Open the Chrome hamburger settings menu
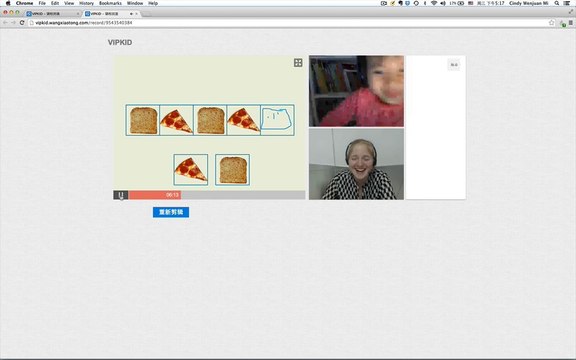Viewport: 576px width, 360px height. 570,23
